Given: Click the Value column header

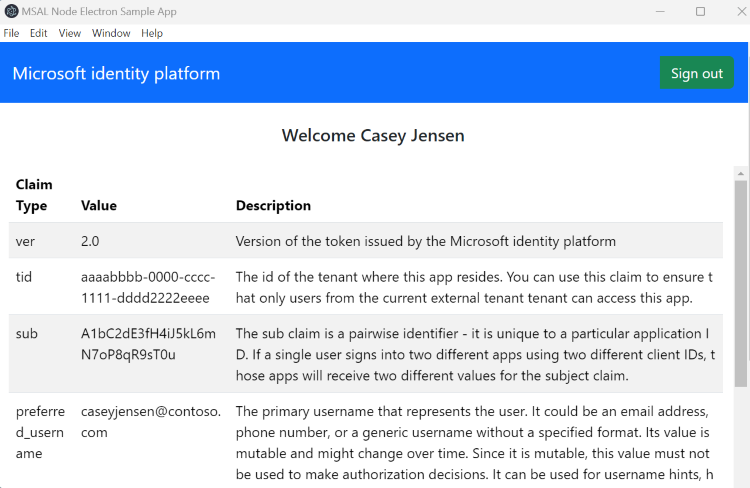Looking at the screenshot, I should (x=99, y=205).
